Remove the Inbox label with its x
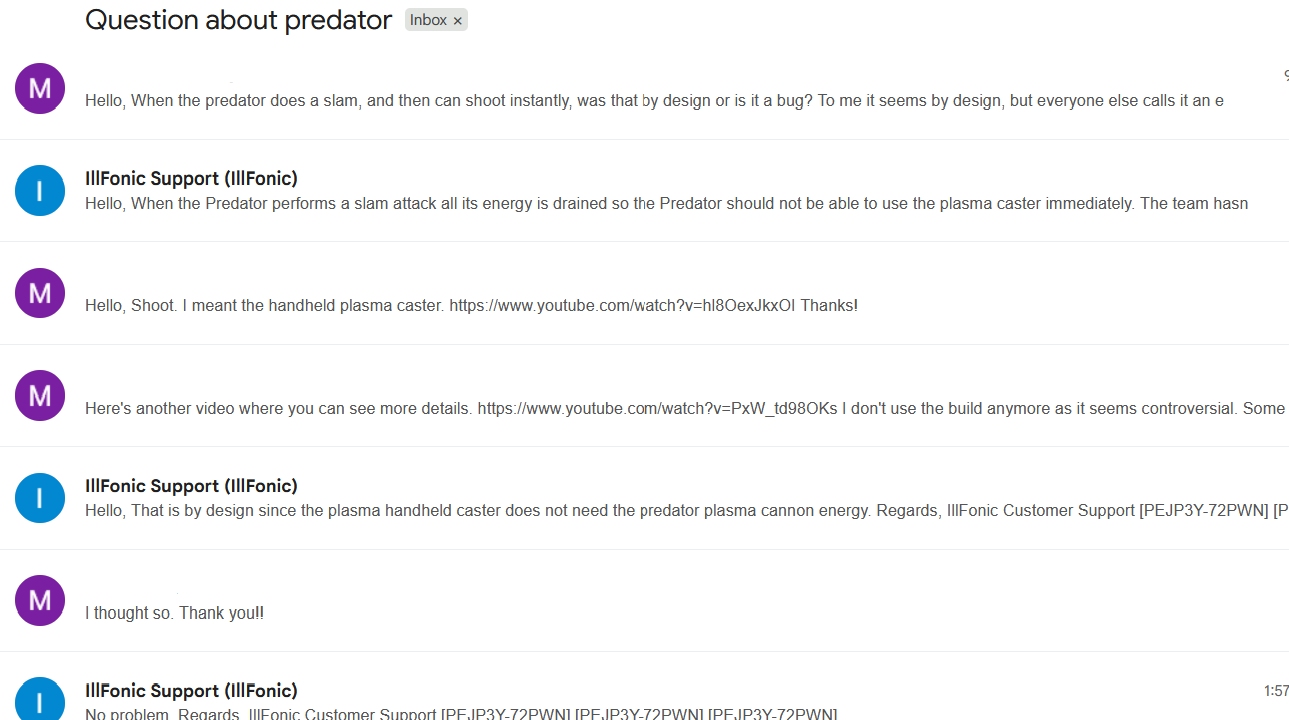Viewport: 1289px width, 720px height. (458, 21)
